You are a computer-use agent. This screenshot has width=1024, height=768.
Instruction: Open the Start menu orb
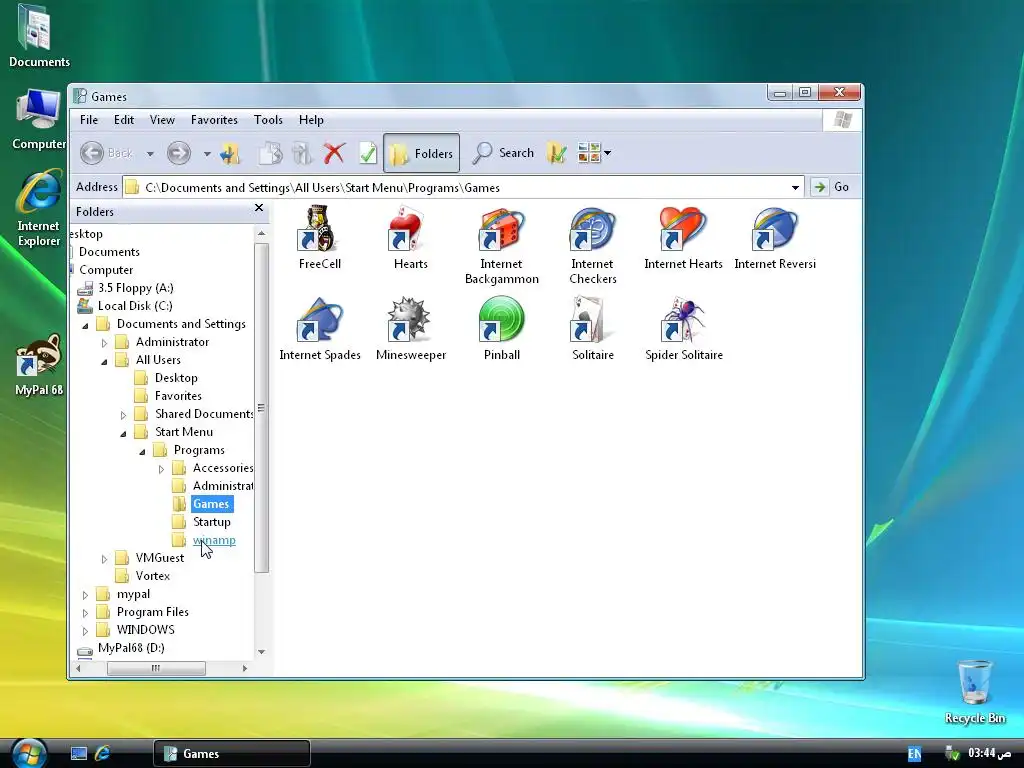(29, 753)
